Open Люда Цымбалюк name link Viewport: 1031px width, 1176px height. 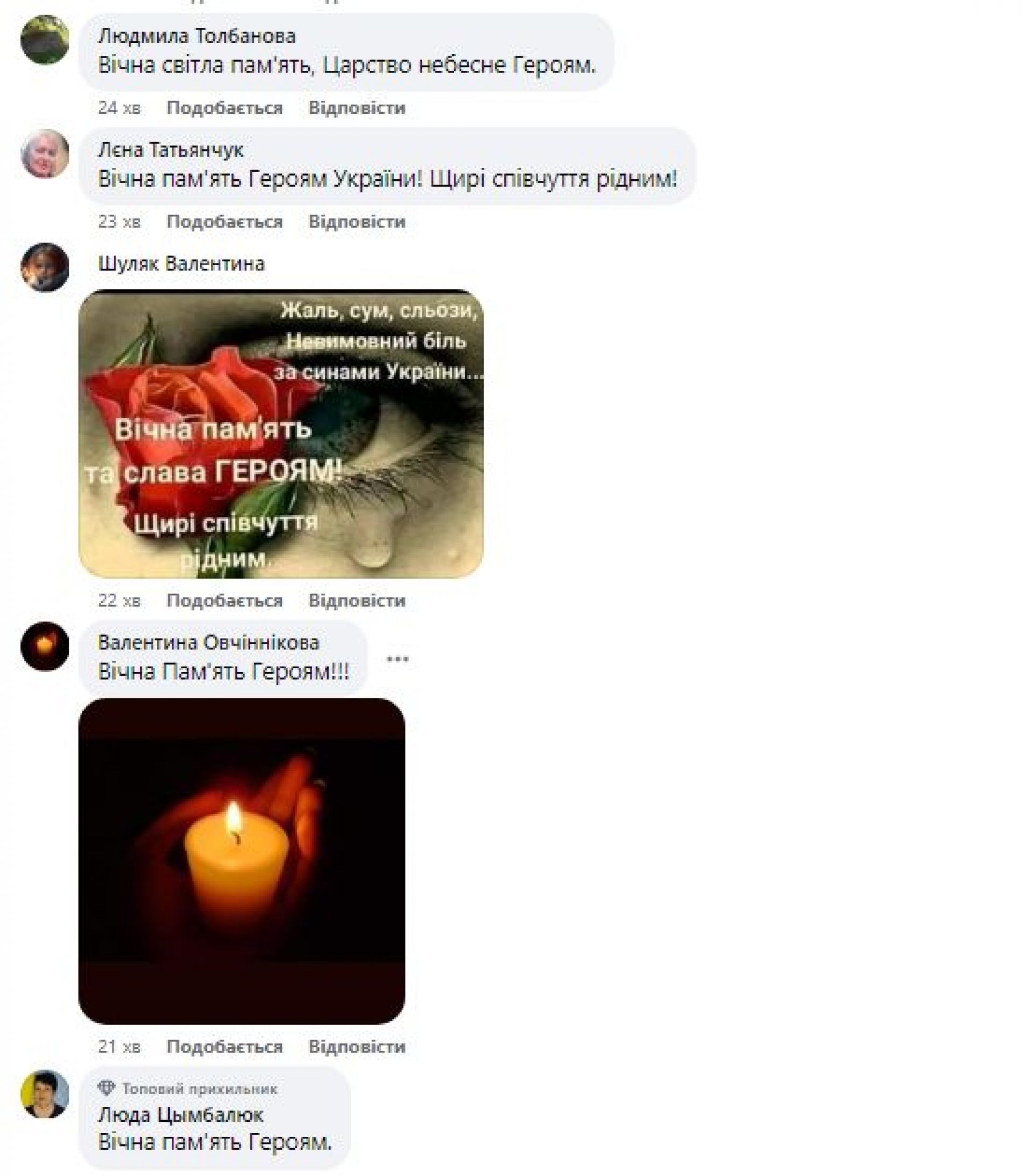coord(180,1115)
